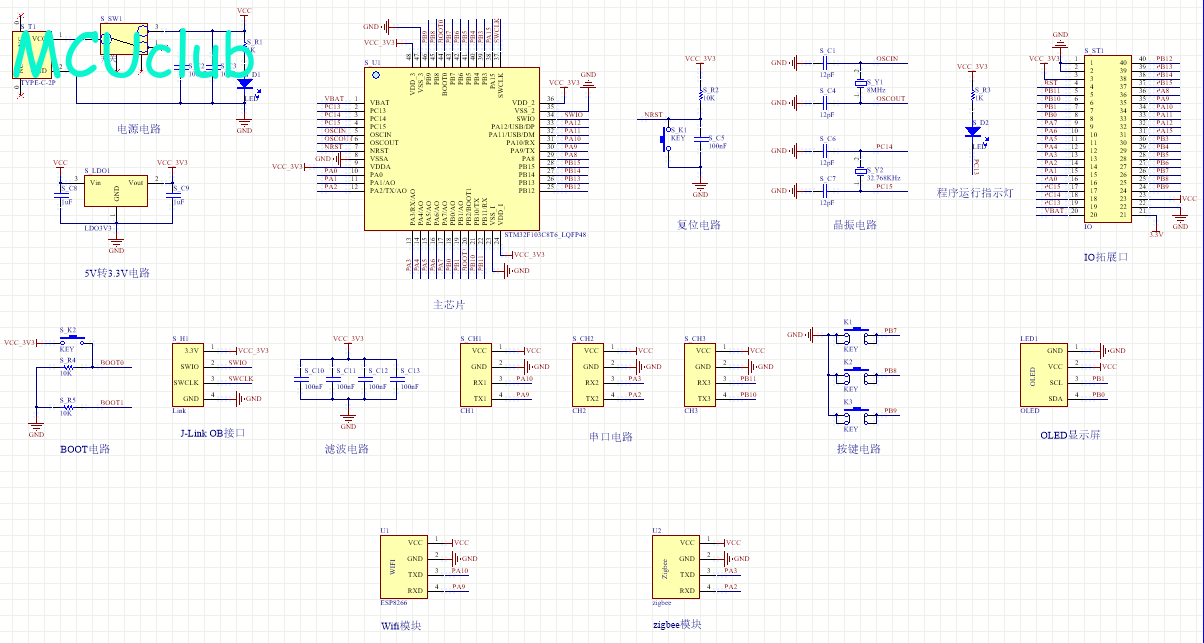Viewport: 1204px width, 643px height.
Task: Click the '复位电路' section label
Action: pos(699,225)
